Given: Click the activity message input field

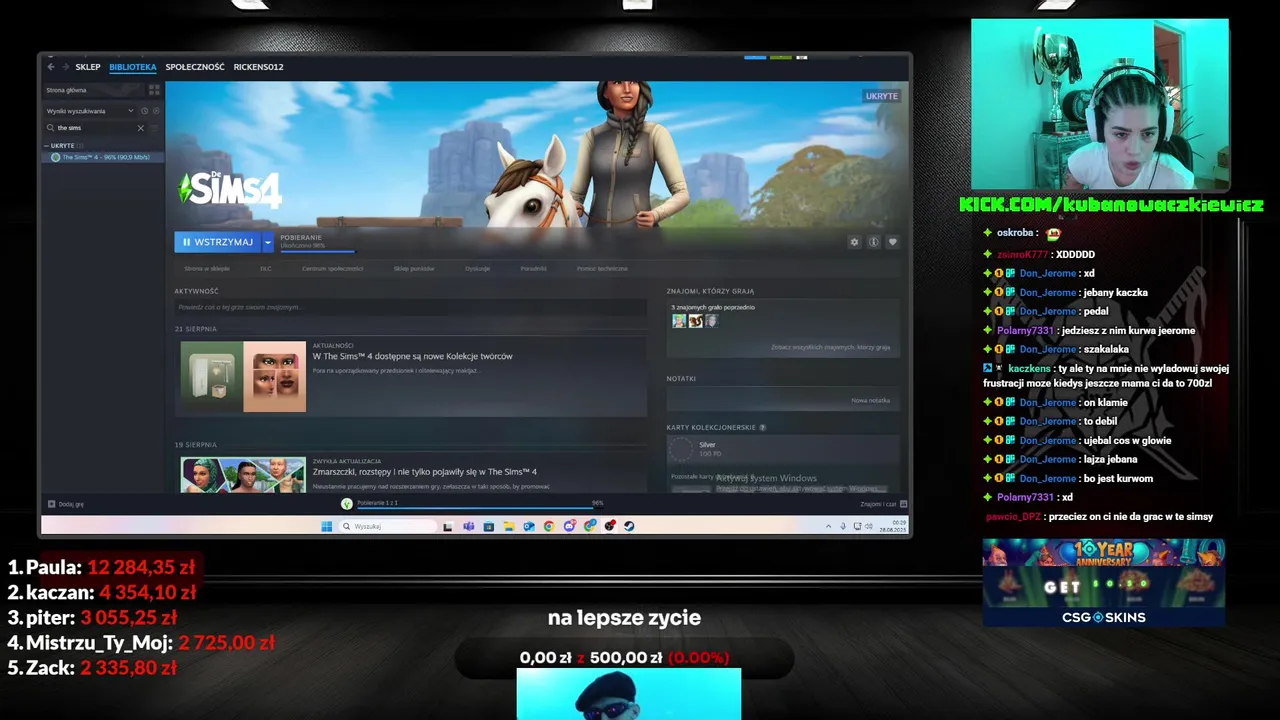Looking at the screenshot, I should click(x=410, y=307).
